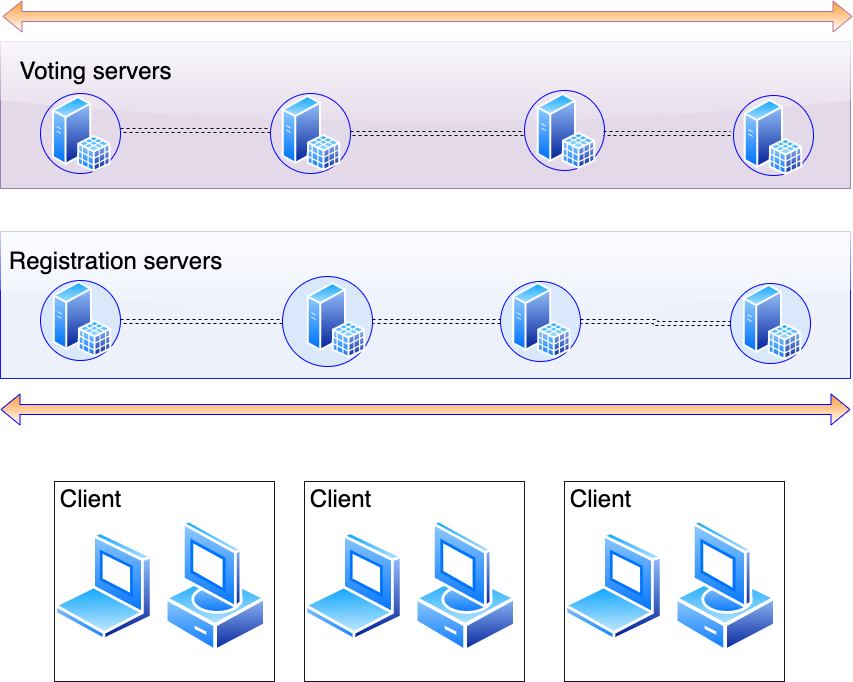853x682 pixels.
Task: Select the dashed link between second and third registration servers
Action: [436, 322]
